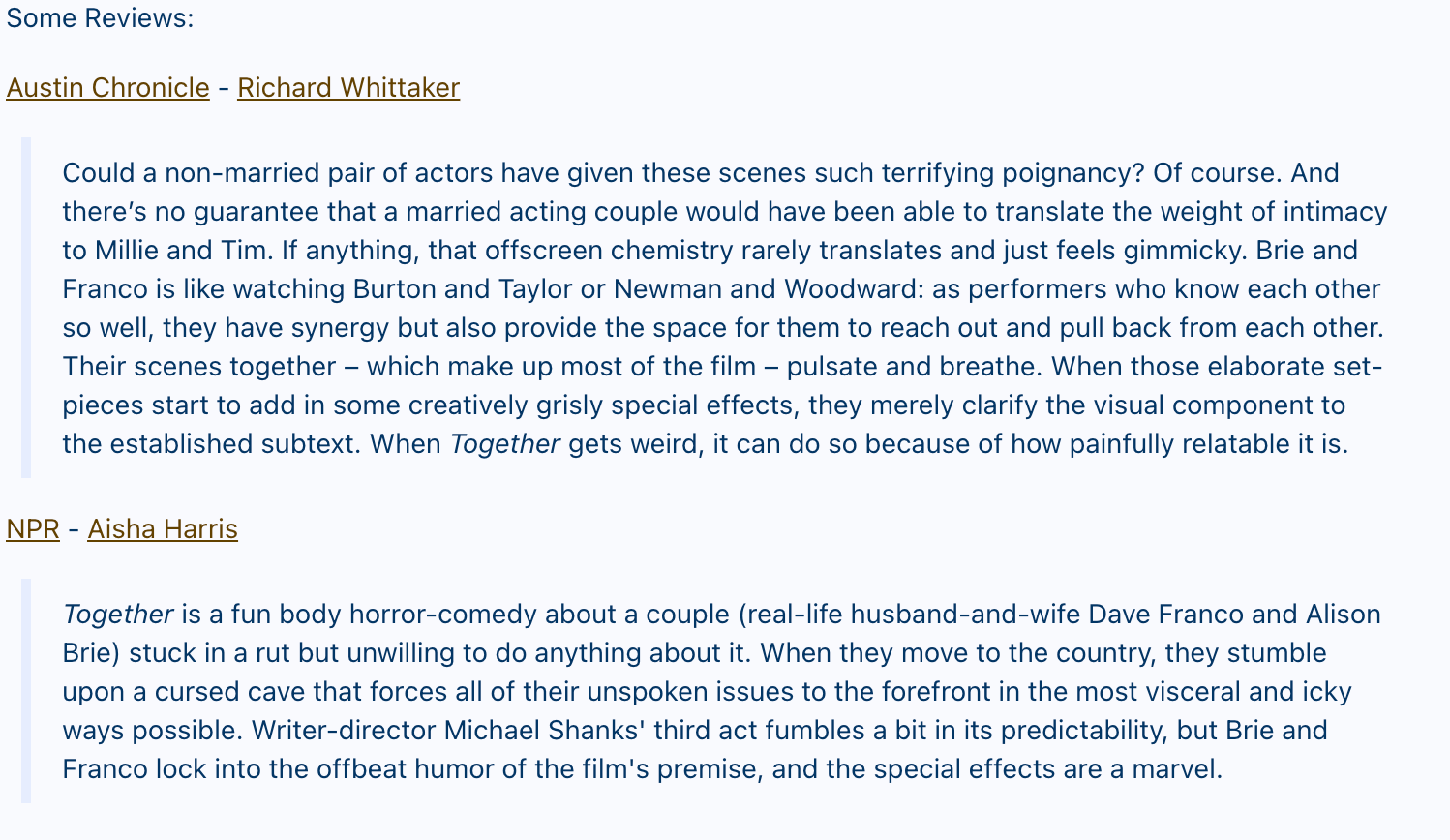Click the dash between Austin Chronicle and Richard Whittaker
This screenshot has width=1450, height=840.
coord(224,87)
